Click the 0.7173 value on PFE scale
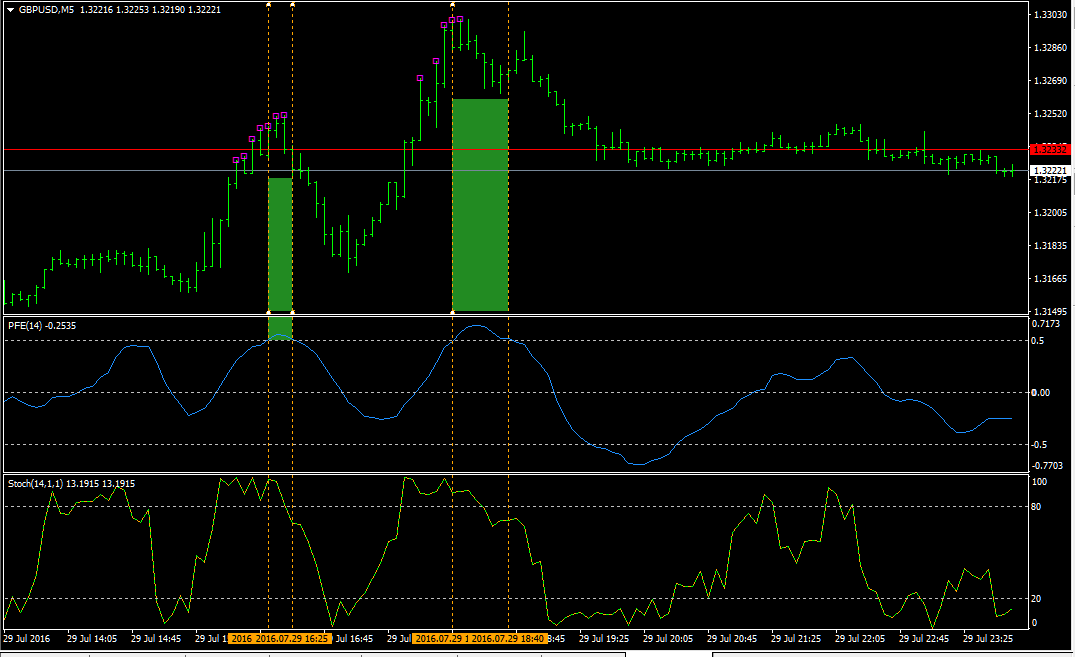Viewport: 1075px width, 657px height. [x=1046, y=324]
